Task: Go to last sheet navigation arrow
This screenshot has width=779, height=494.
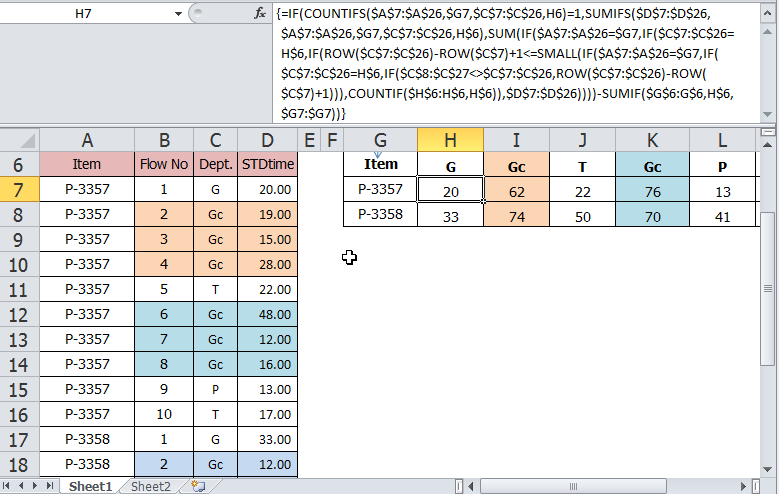Action: (51, 486)
